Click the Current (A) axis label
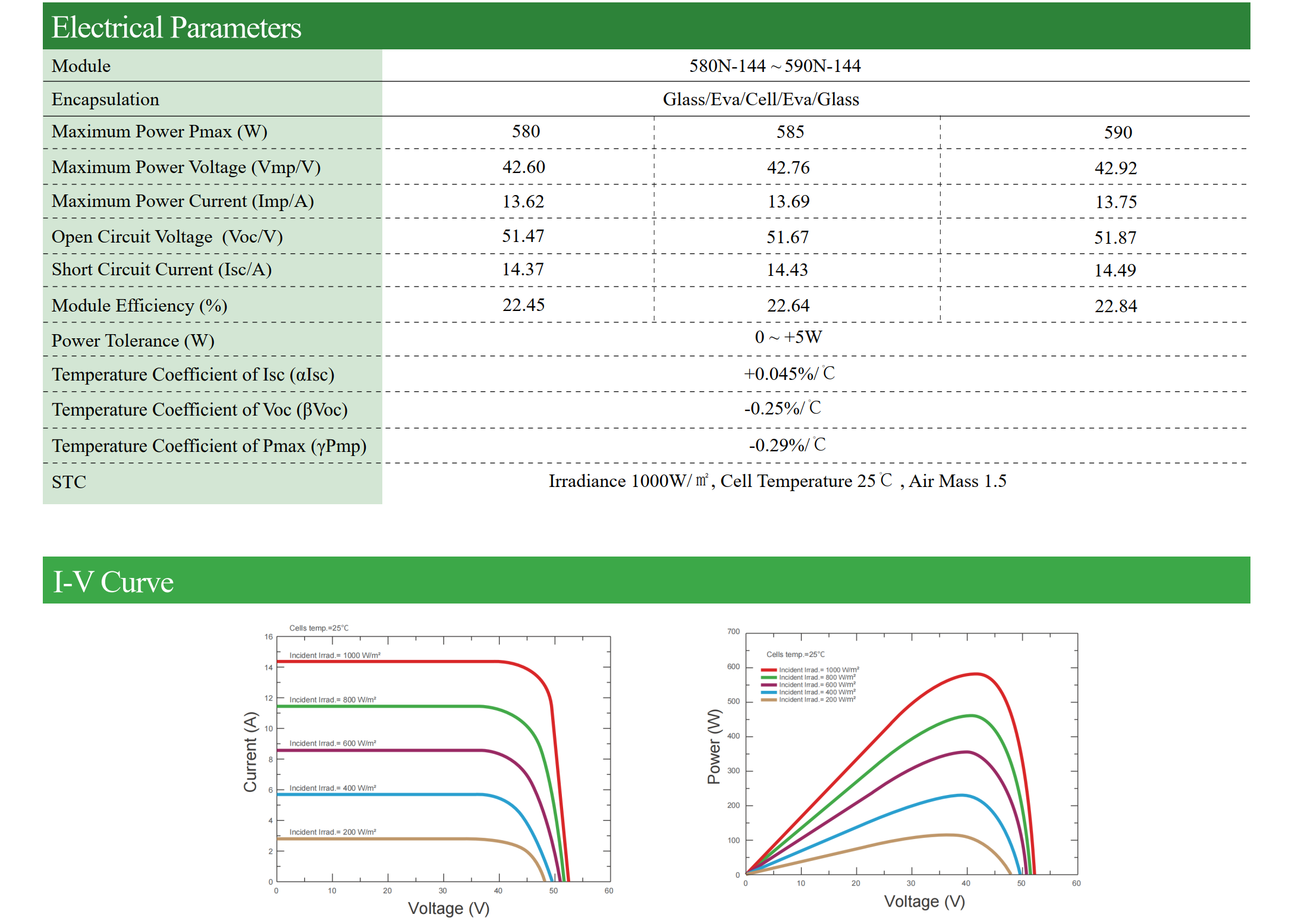 pyautogui.click(x=250, y=752)
